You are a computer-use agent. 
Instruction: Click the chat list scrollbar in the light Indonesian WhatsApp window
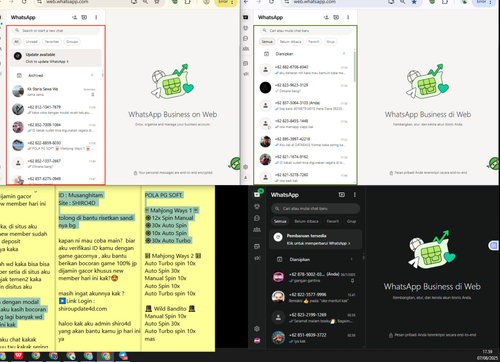(354, 67)
